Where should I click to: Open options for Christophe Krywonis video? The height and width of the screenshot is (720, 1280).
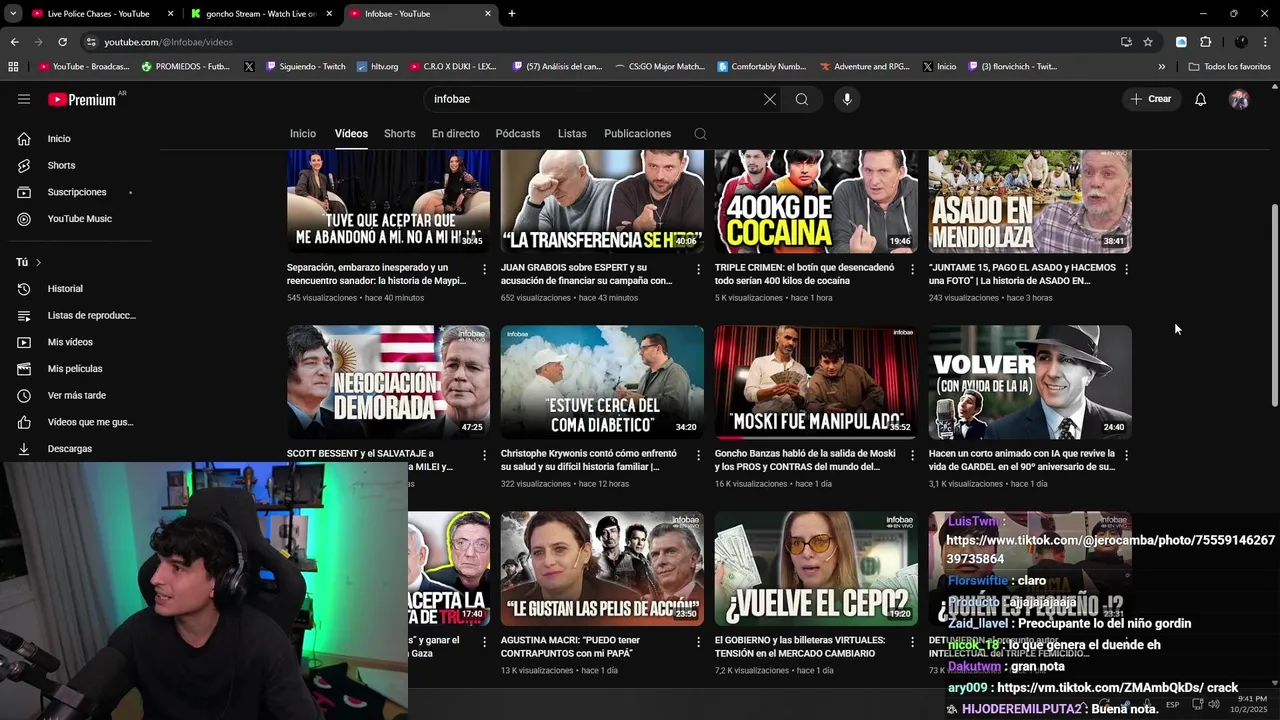tap(698, 455)
